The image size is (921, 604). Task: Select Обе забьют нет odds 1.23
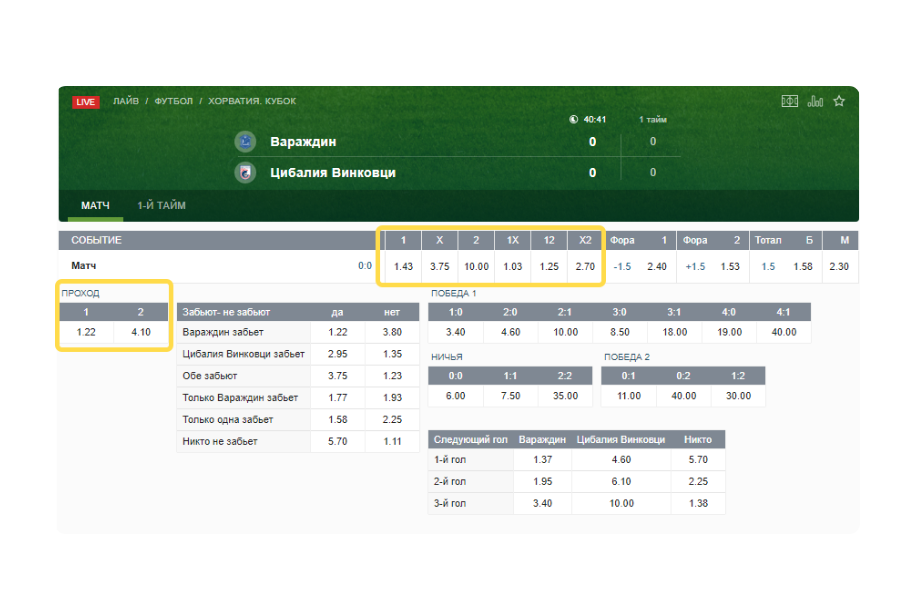(x=392, y=376)
